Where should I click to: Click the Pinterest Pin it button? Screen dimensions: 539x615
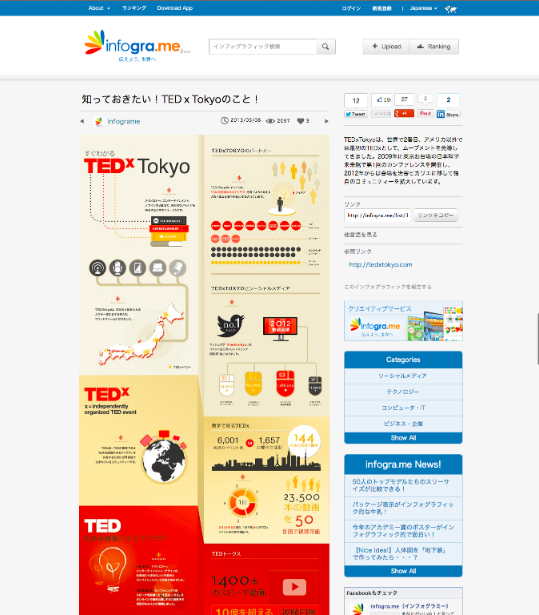425,113
